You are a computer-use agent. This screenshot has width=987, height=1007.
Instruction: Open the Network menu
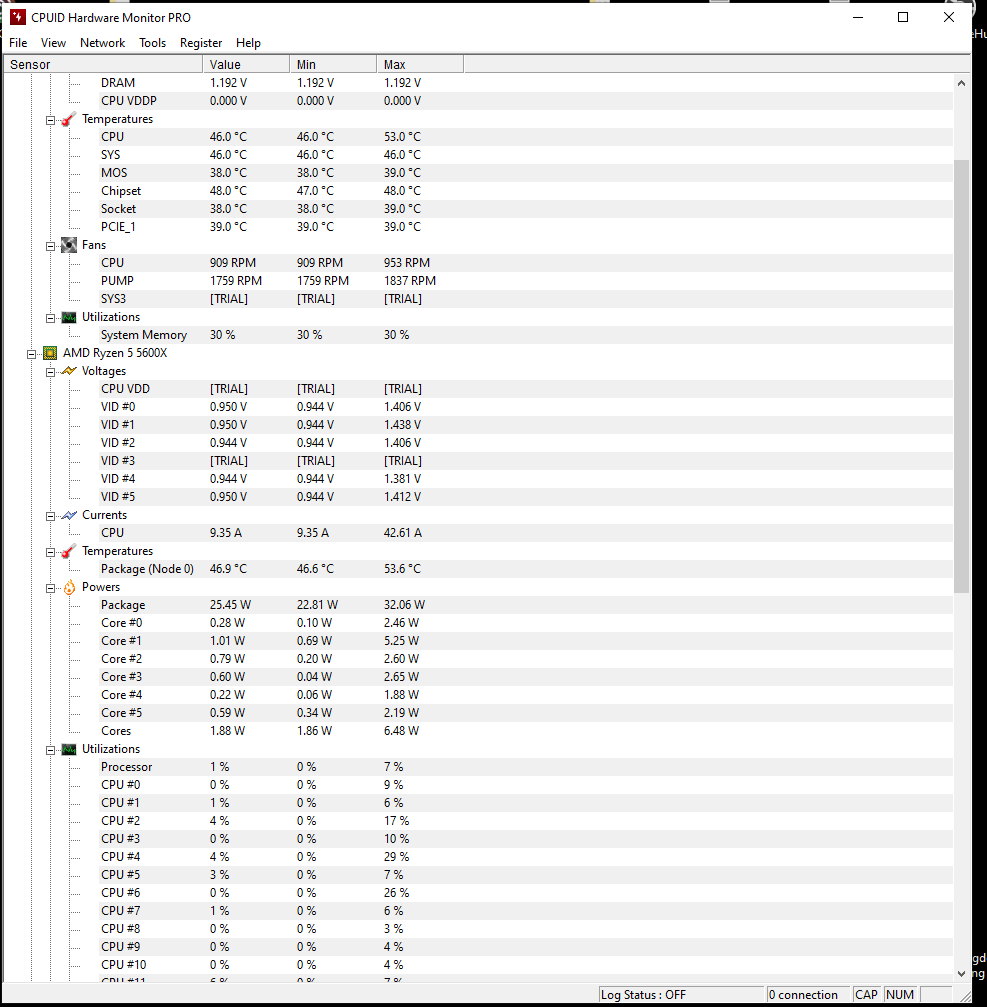pyautogui.click(x=103, y=43)
